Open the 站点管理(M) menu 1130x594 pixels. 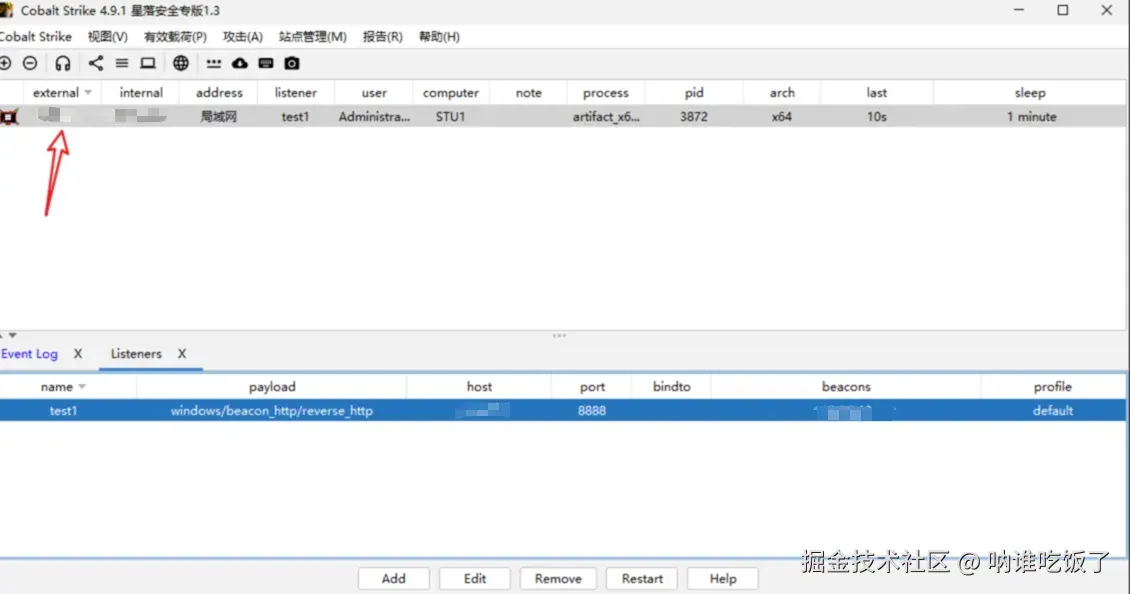click(313, 37)
